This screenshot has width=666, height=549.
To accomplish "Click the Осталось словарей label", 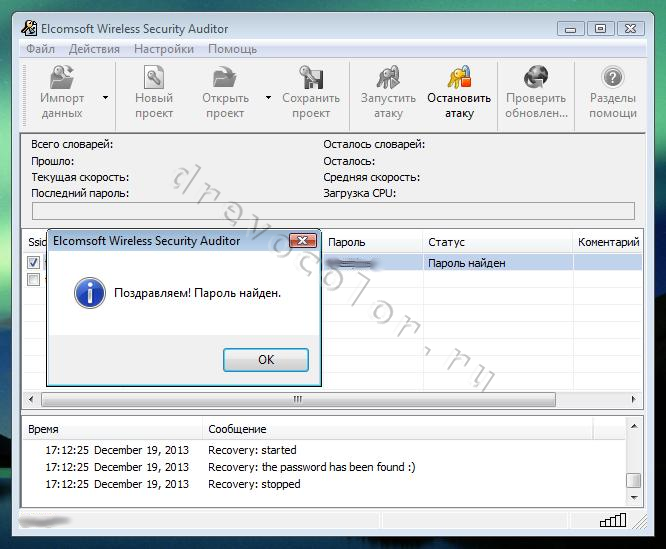I will (374, 144).
